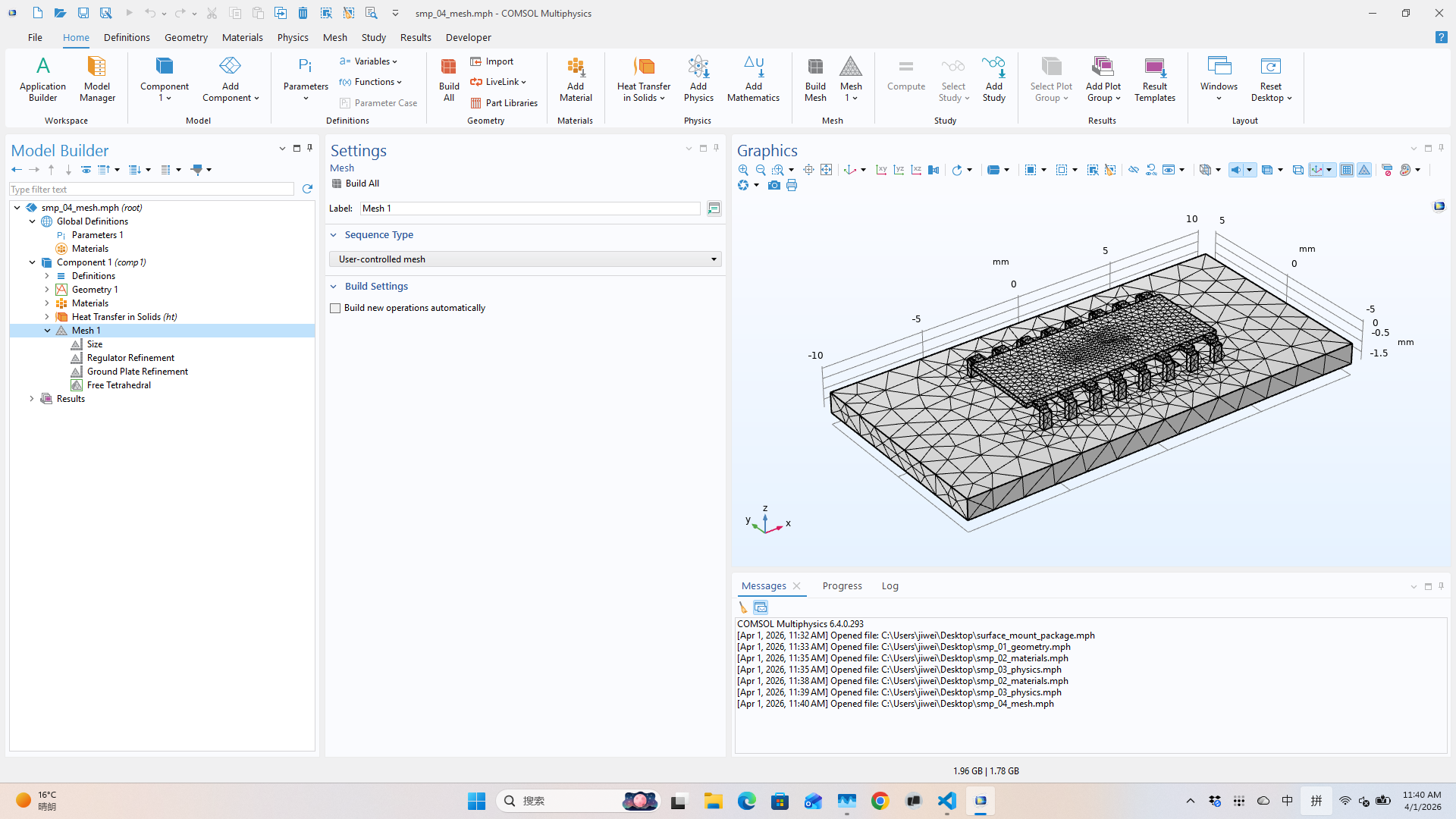Expand the Geometry 1 node in Model Builder
Viewport: 1456px width, 819px height.
[x=47, y=289]
